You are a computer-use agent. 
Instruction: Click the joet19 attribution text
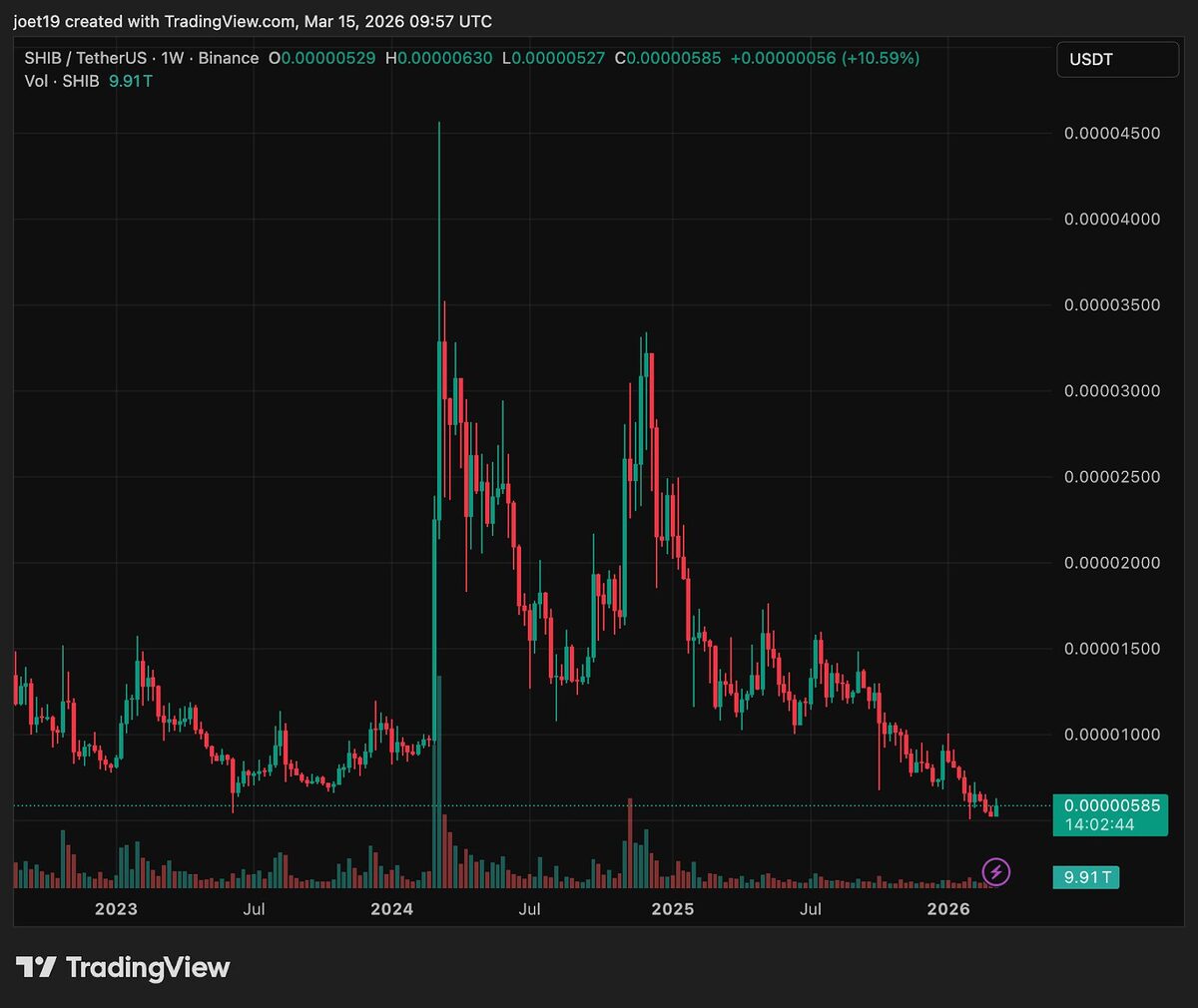click(39, 20)
